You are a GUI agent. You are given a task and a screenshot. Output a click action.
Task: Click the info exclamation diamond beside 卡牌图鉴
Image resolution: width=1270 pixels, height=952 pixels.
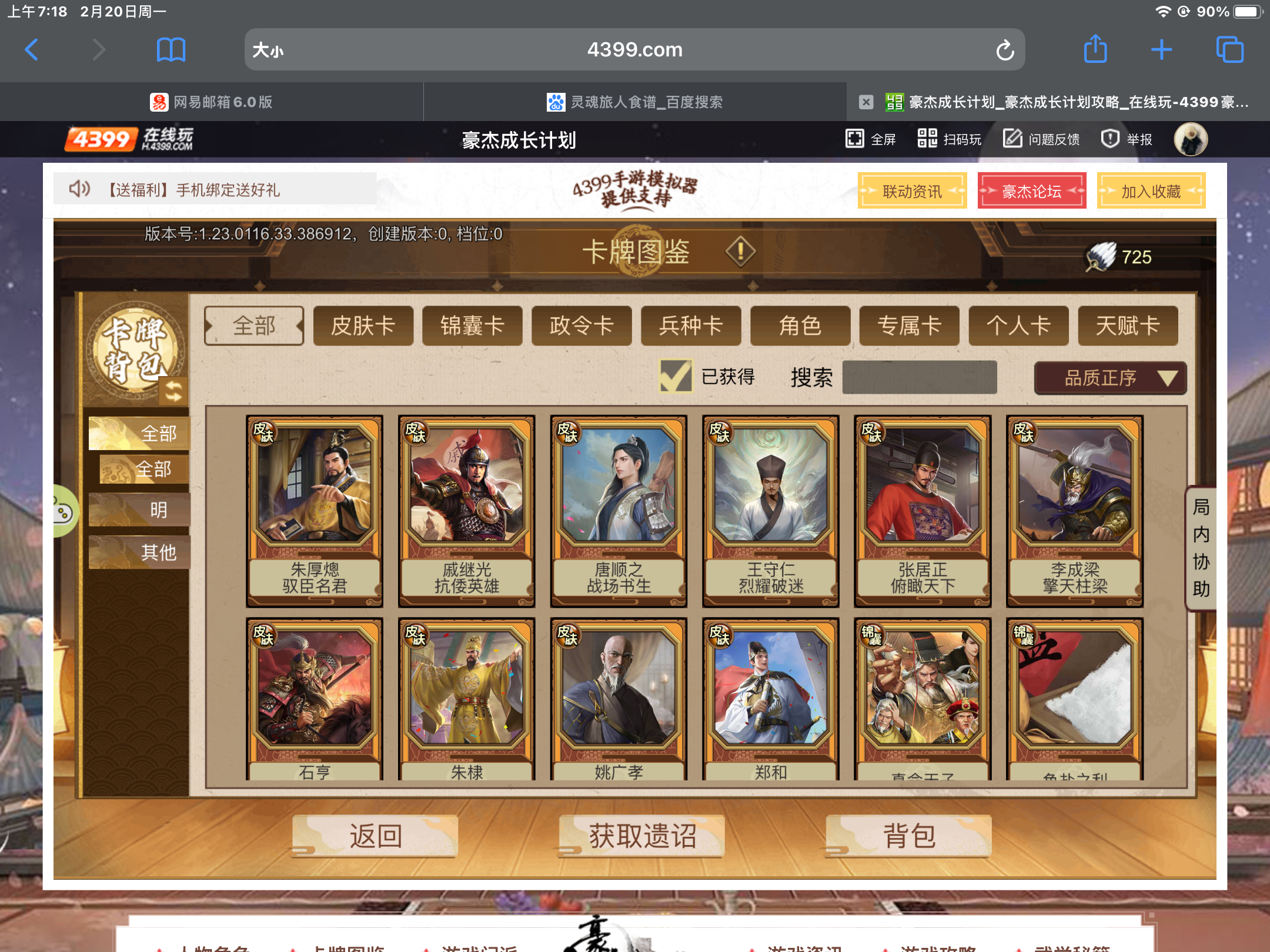(x=740, y=252)
